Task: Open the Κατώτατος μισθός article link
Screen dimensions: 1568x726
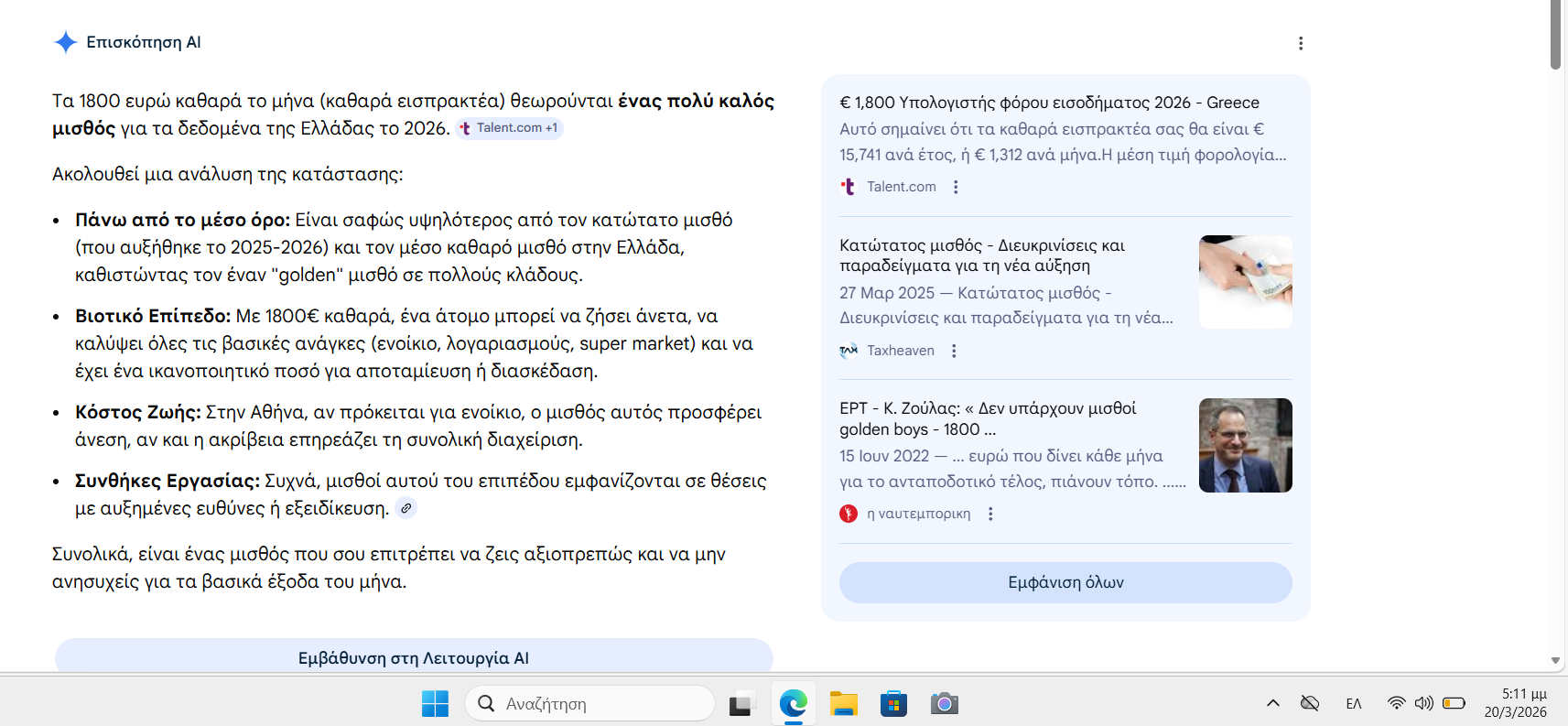Action: pos(981,255)
